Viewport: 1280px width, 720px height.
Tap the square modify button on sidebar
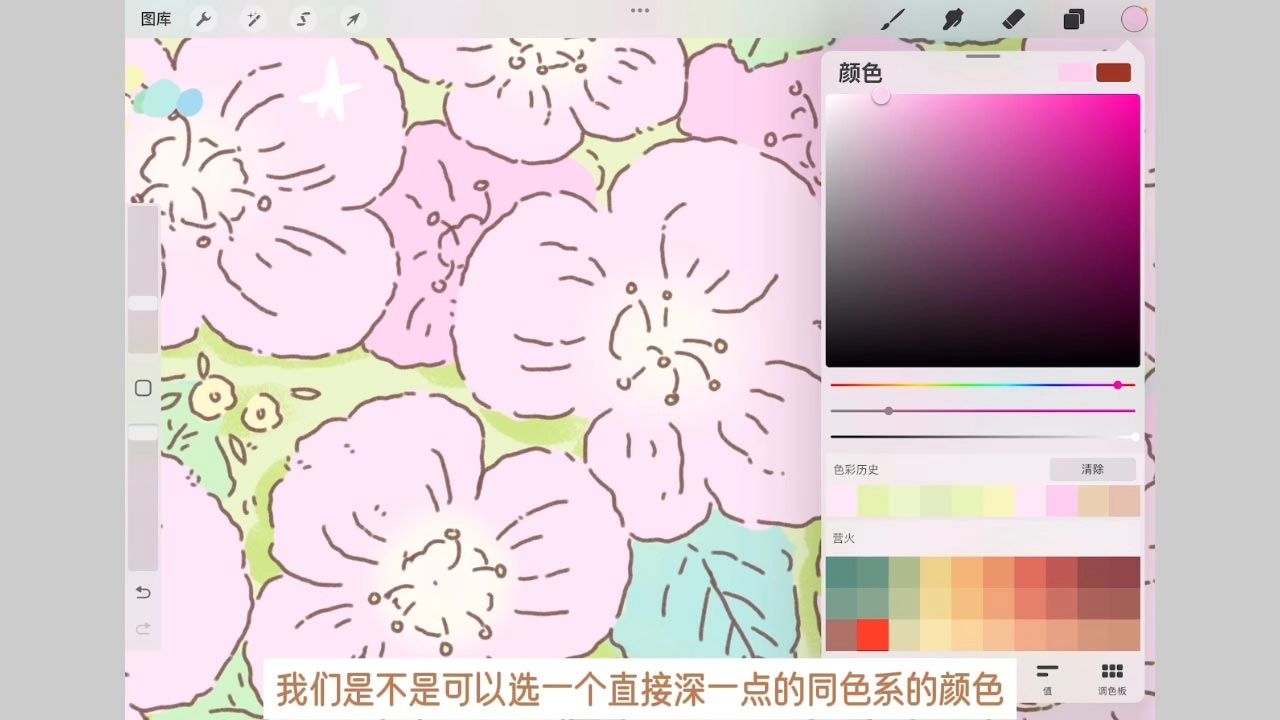(143, 388)
